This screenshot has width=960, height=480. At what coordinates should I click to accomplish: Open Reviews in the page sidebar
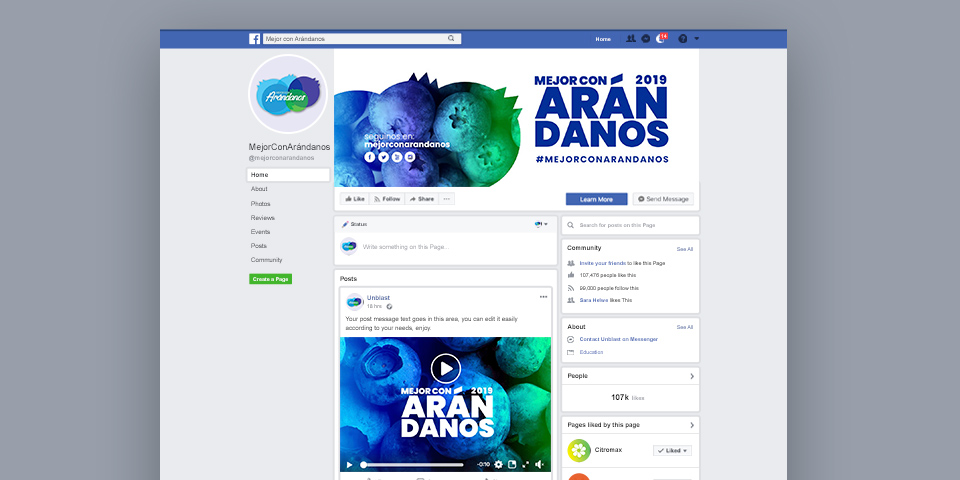click(263, 217)
